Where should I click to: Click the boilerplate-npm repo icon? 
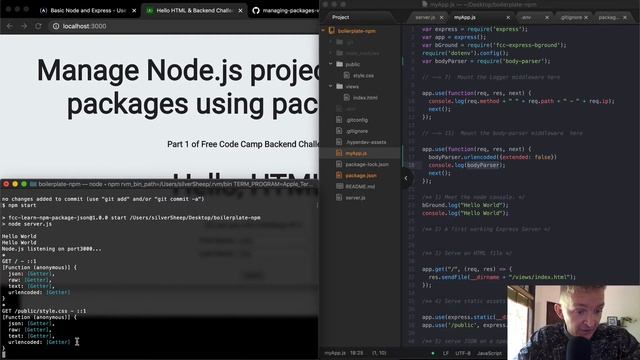tap(331, 31)
